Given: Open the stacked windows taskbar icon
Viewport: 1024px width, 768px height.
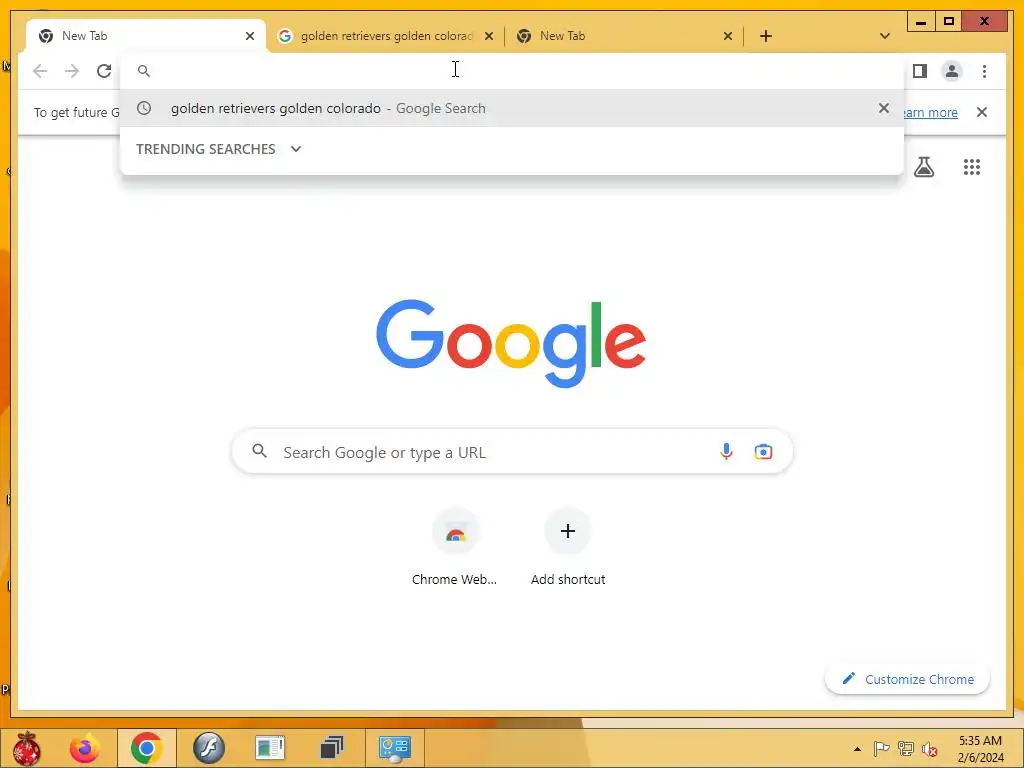Looking at the screenshot, I should (332, 748).
